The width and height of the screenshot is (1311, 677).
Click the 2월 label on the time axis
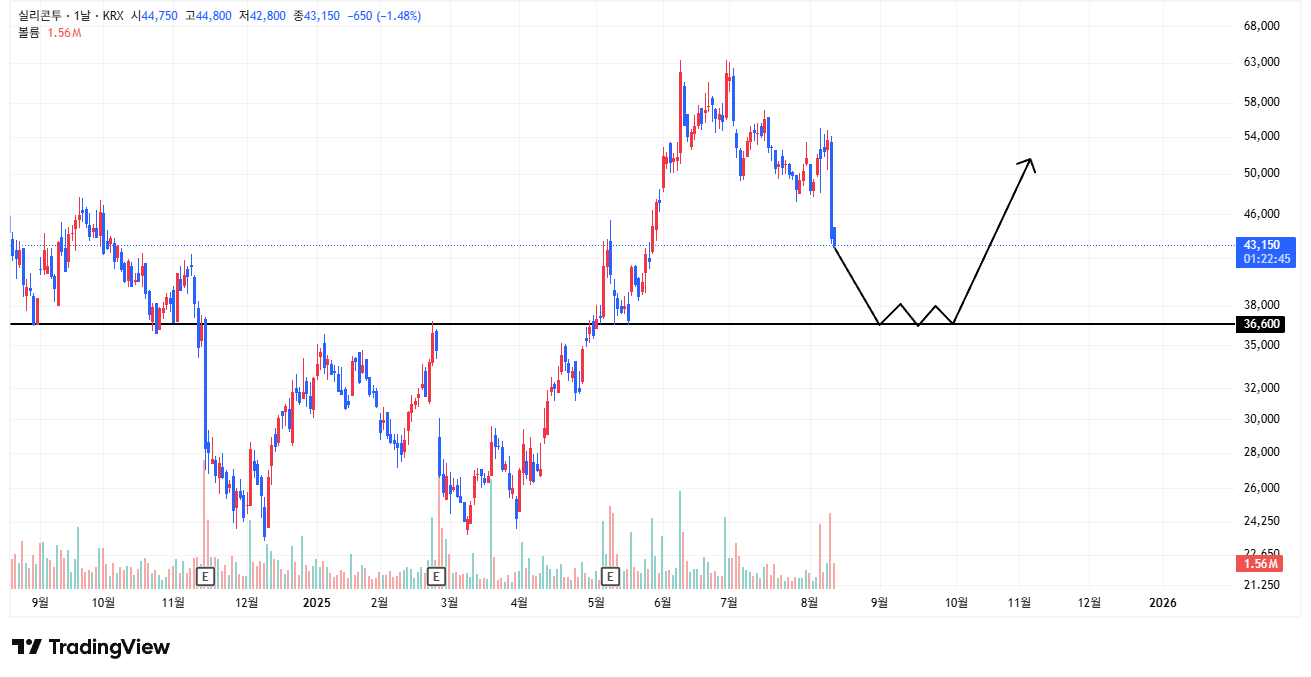pos(379,602)
